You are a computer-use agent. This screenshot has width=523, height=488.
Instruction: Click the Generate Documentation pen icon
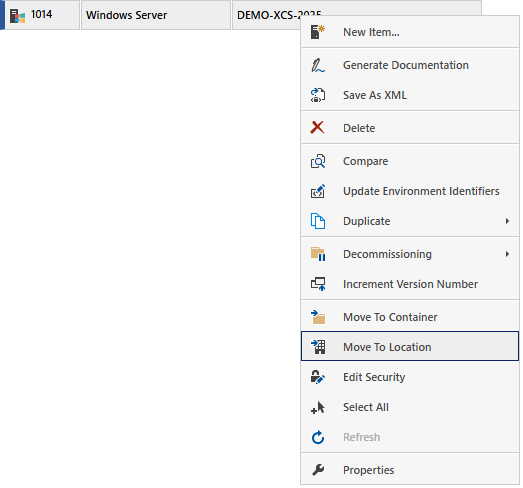(318, 65)
